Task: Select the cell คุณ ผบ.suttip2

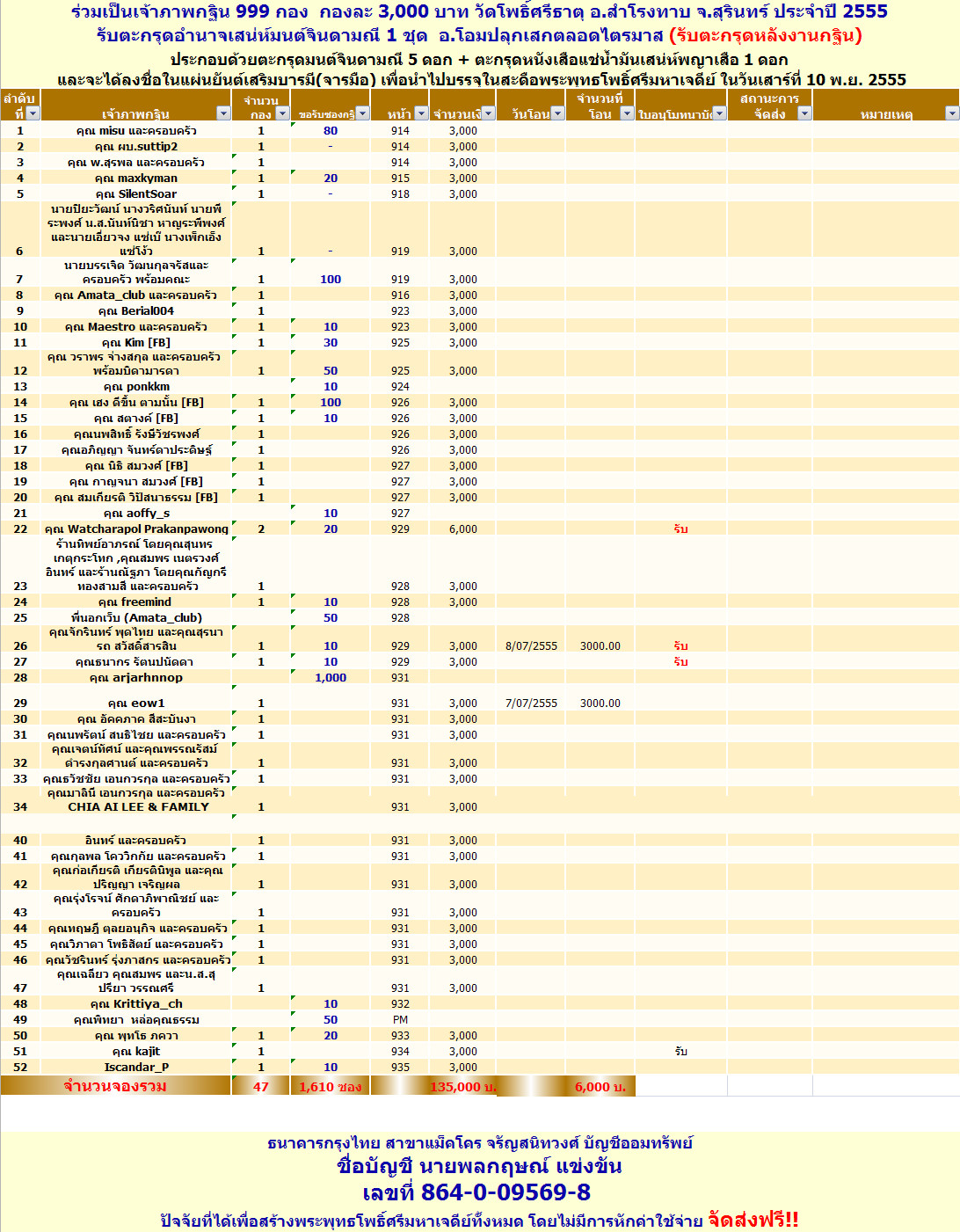Action: pos(136,147)
